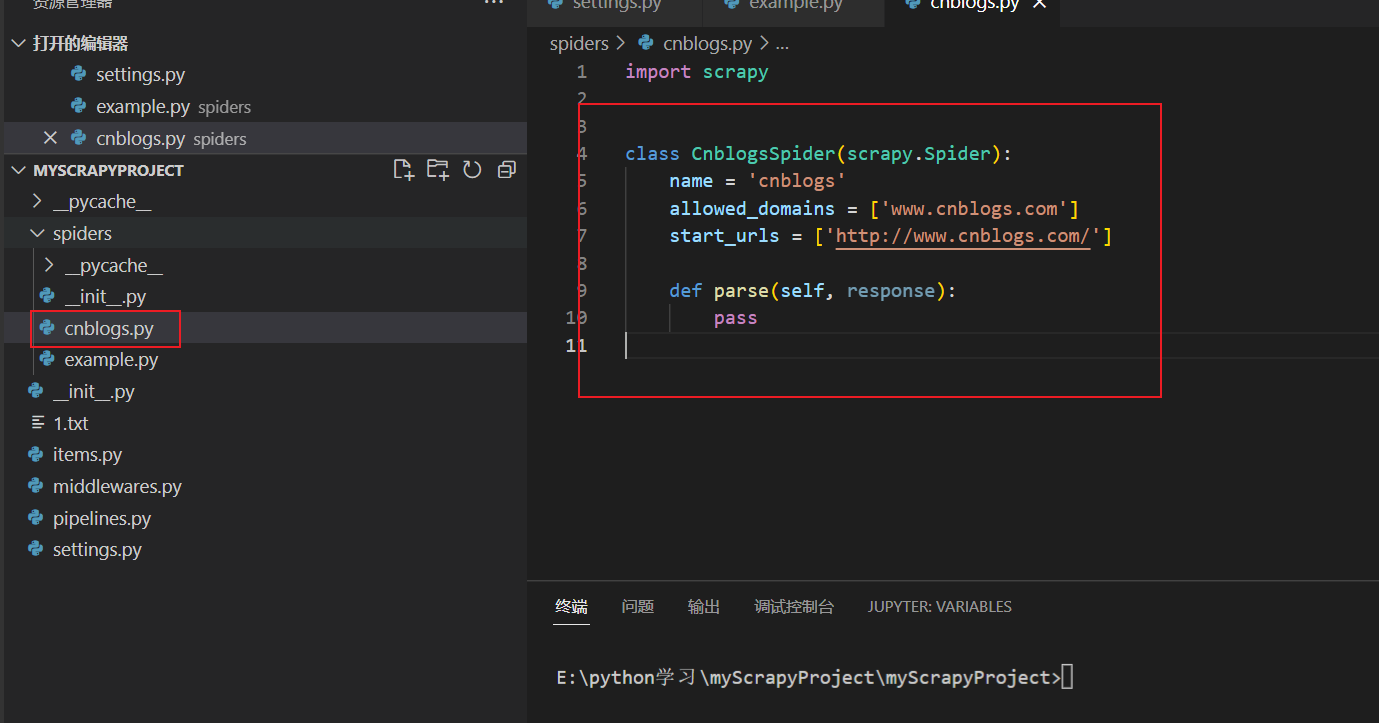The height and width of the screenshot is (723, 1379).
Task: Click the pass statement in the editor
Action: [x=736, y=318]
